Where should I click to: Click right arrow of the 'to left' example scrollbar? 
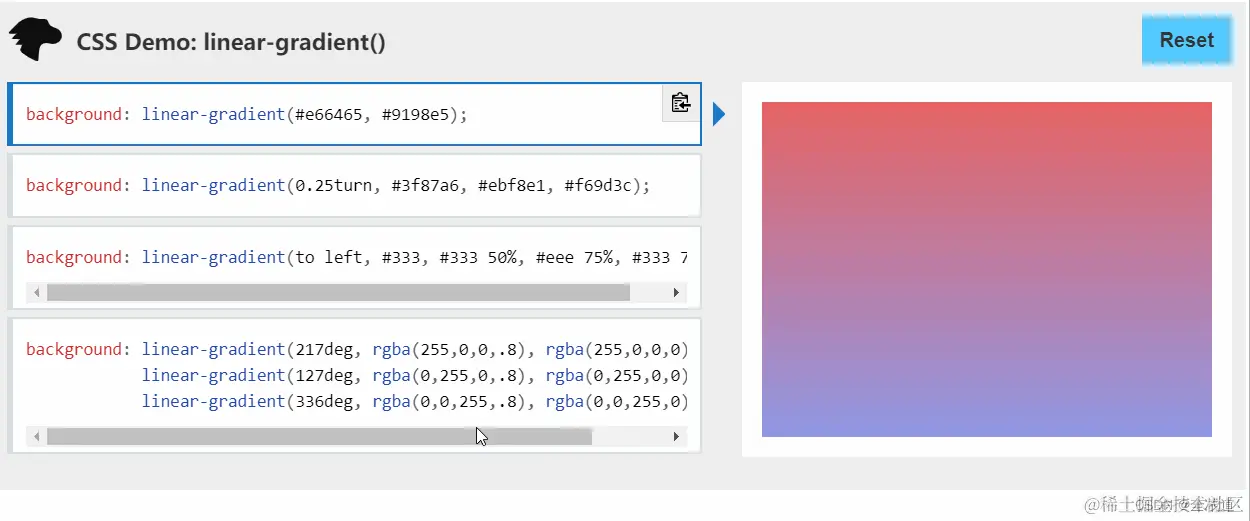point(677,292)
